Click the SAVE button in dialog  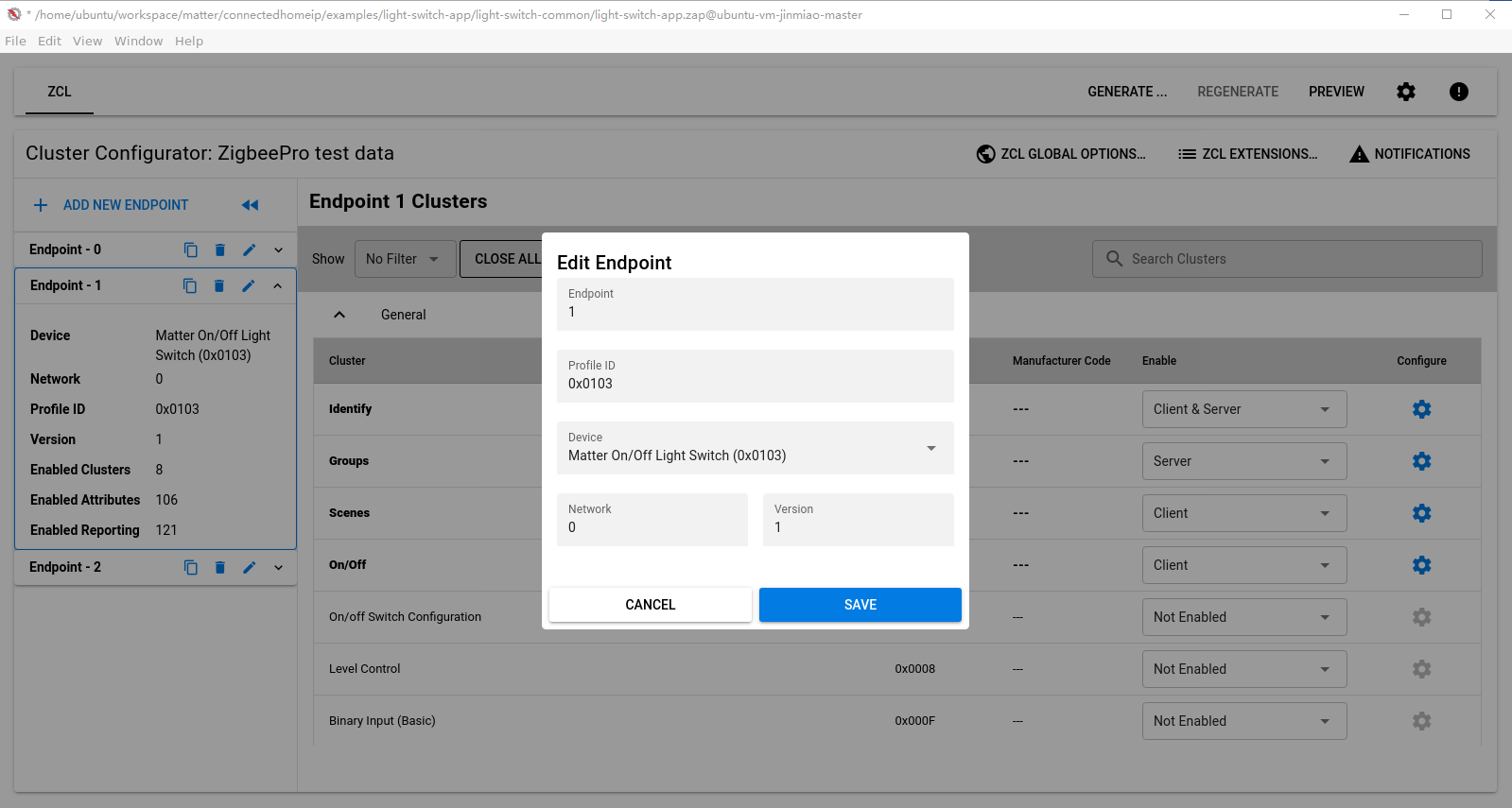(x=860, y=605)
